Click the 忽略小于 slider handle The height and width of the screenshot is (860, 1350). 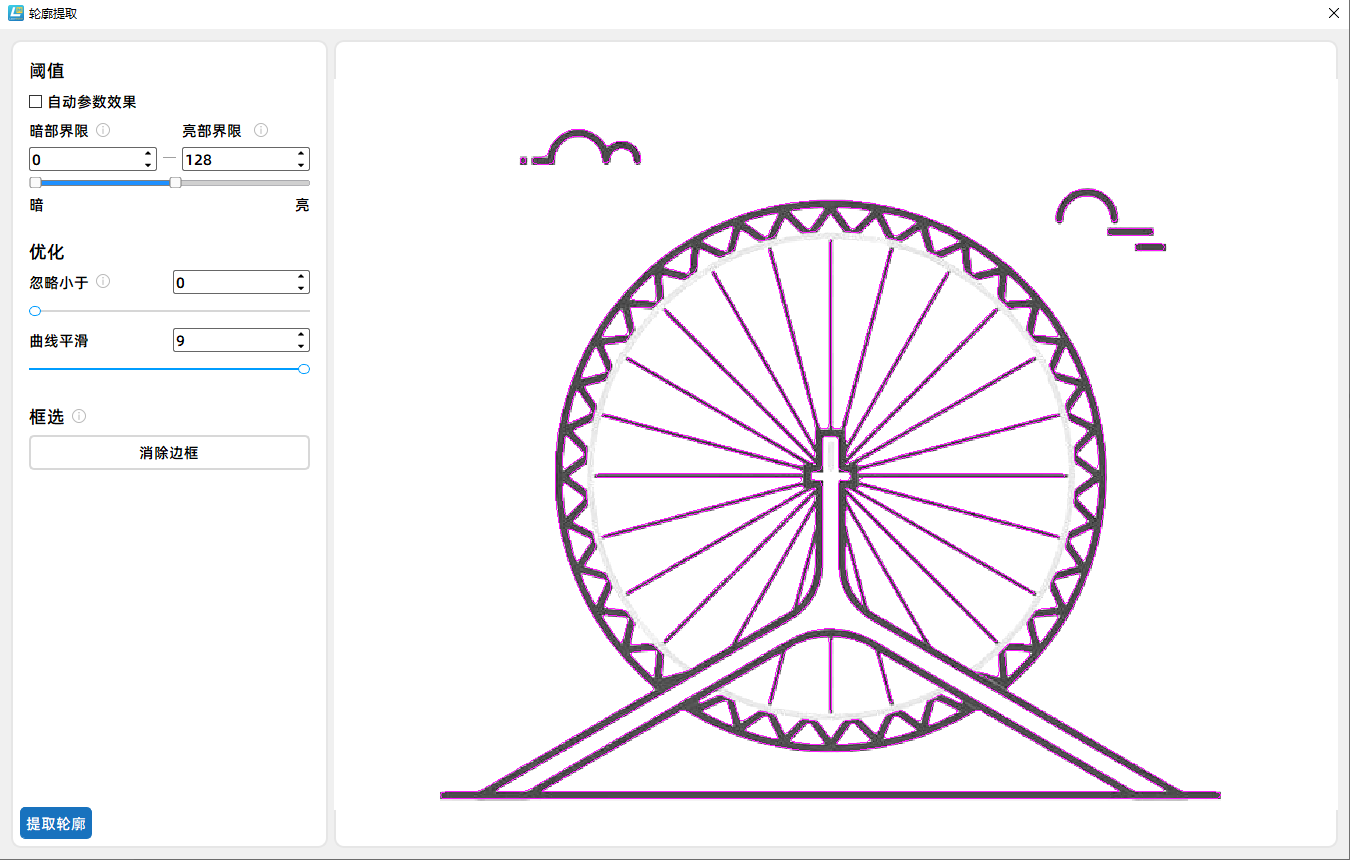(35, 311)
